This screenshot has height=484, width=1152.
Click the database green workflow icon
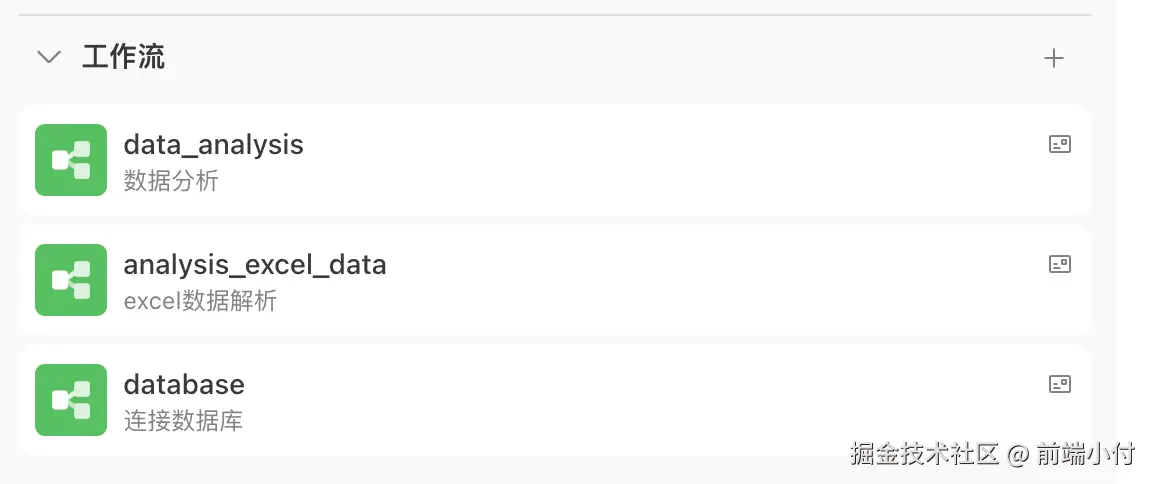[71, 400]
